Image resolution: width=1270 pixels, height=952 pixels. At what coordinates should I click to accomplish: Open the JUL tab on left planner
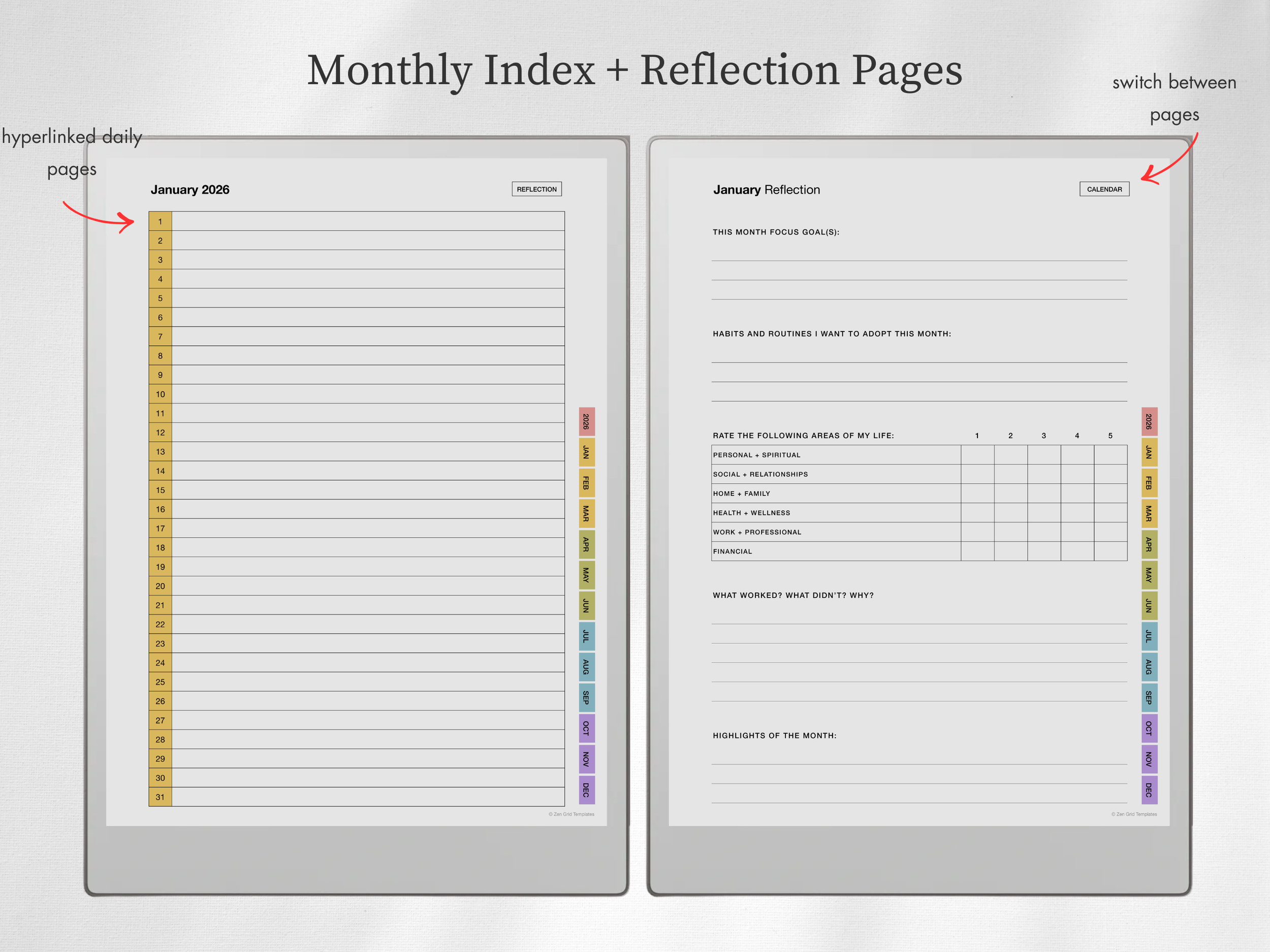pyautogui.click(x=586, y=636)
